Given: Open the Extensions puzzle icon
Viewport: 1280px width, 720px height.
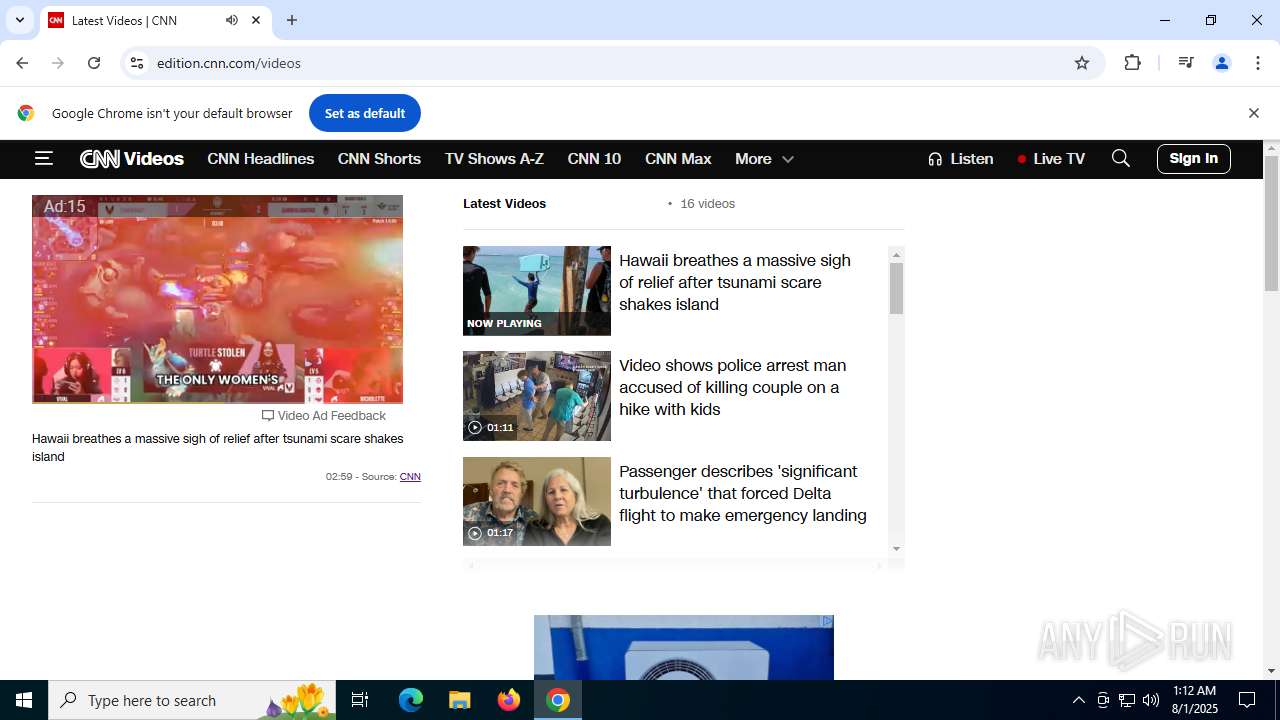Looking at the screenshot, I should [x=1132, y=63].
